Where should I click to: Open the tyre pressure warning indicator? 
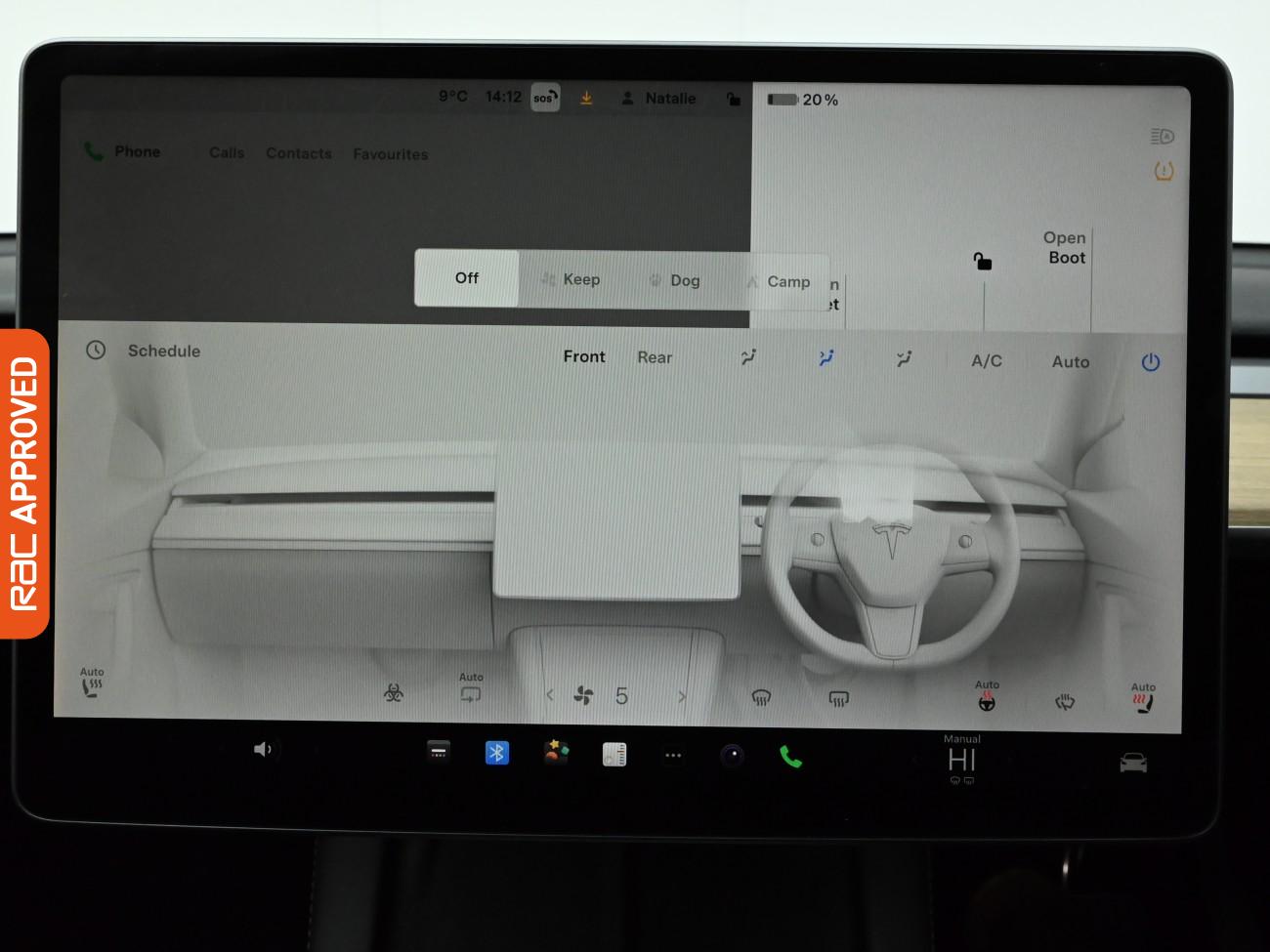point(1162,171)
